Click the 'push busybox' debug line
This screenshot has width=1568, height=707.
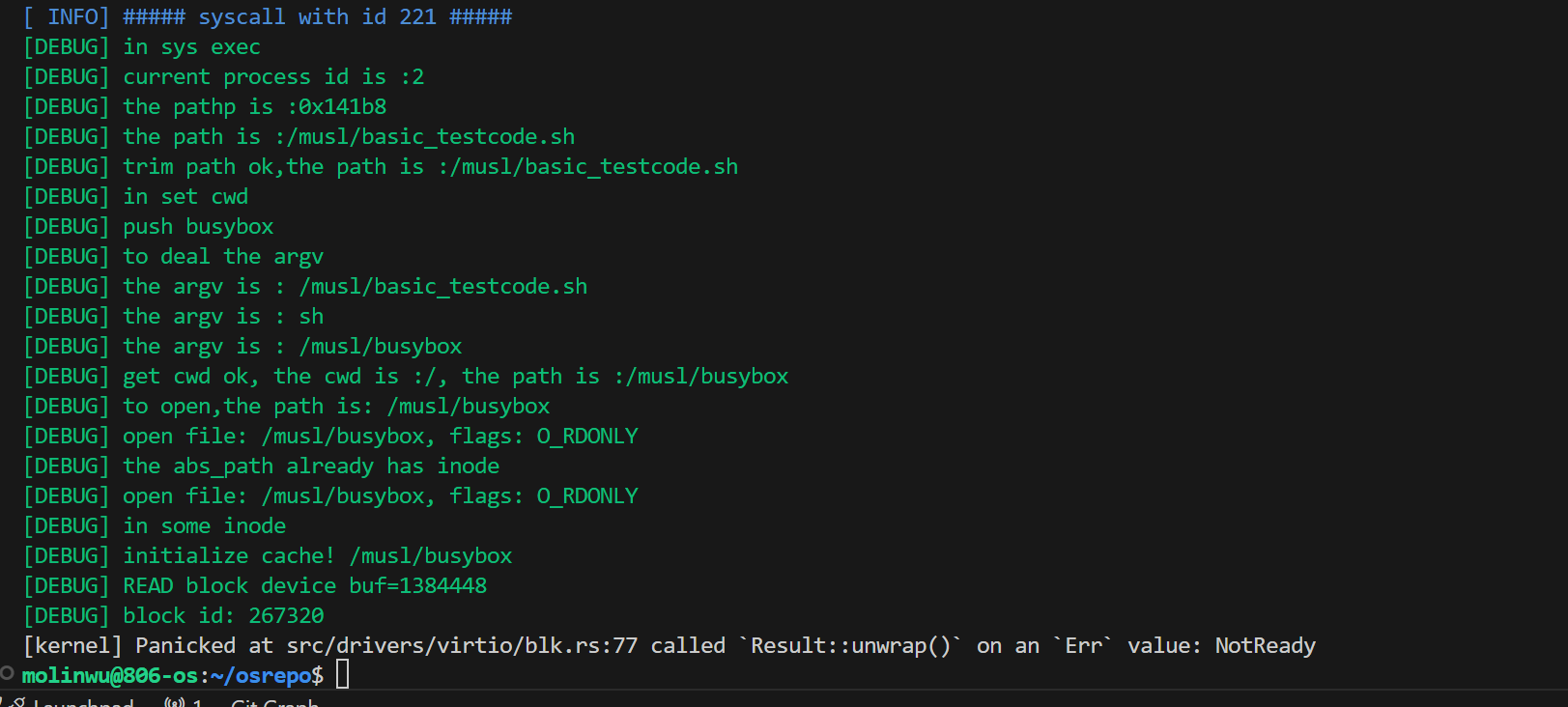(x=198, y=226)
